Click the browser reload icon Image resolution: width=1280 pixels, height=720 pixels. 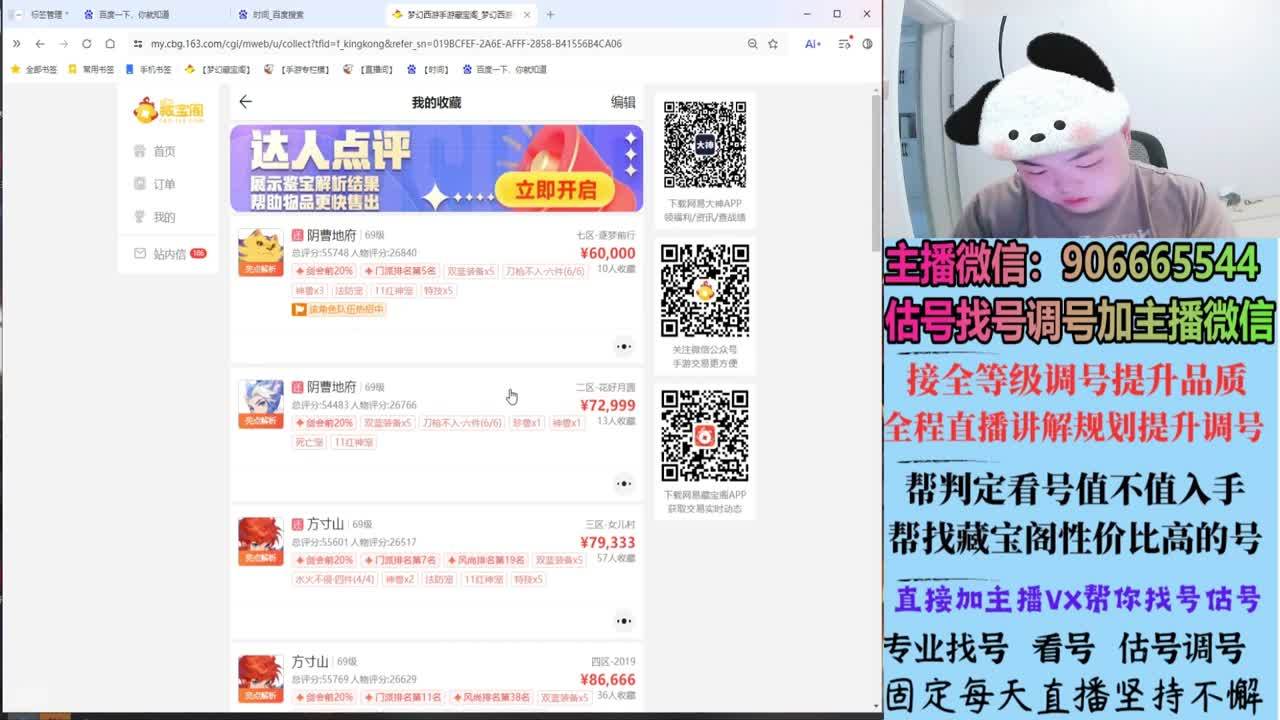87,44
